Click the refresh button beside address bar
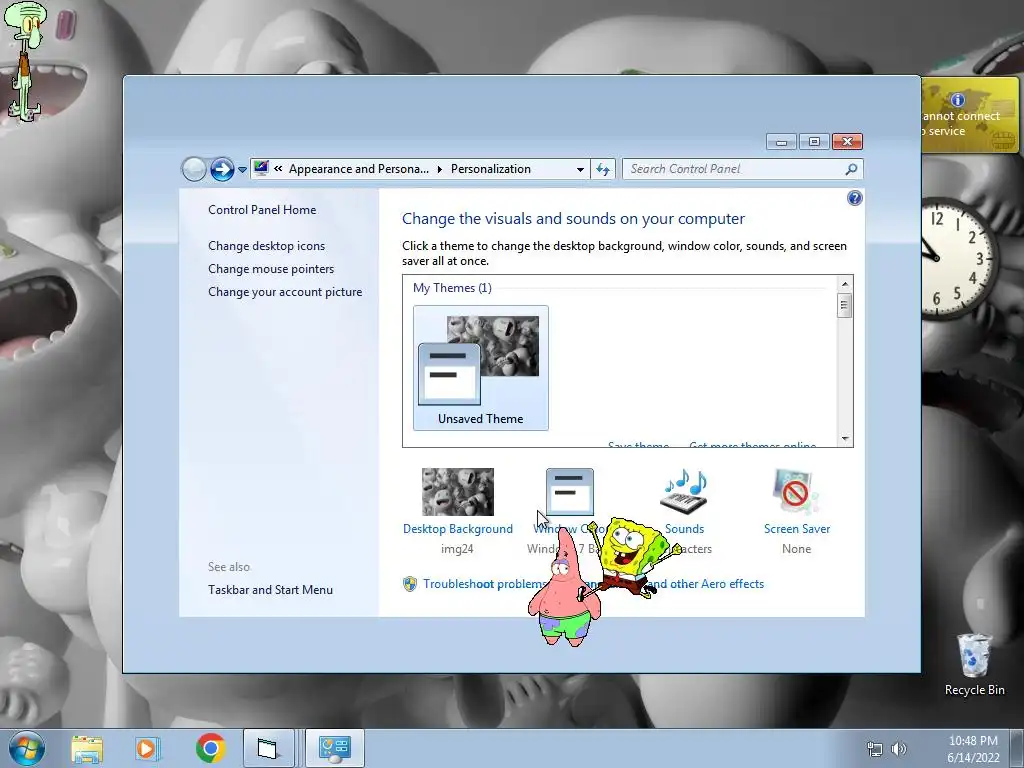The height and width of the screenshot is (768, 1024). tap(603, 170)
